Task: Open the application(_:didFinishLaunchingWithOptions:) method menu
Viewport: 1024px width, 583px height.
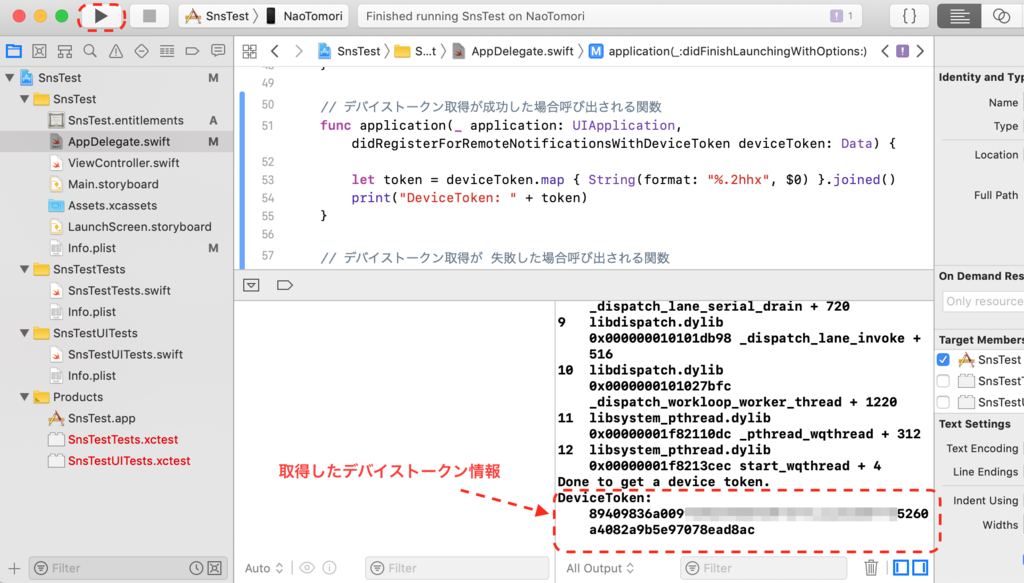Action: coord(728,51)
